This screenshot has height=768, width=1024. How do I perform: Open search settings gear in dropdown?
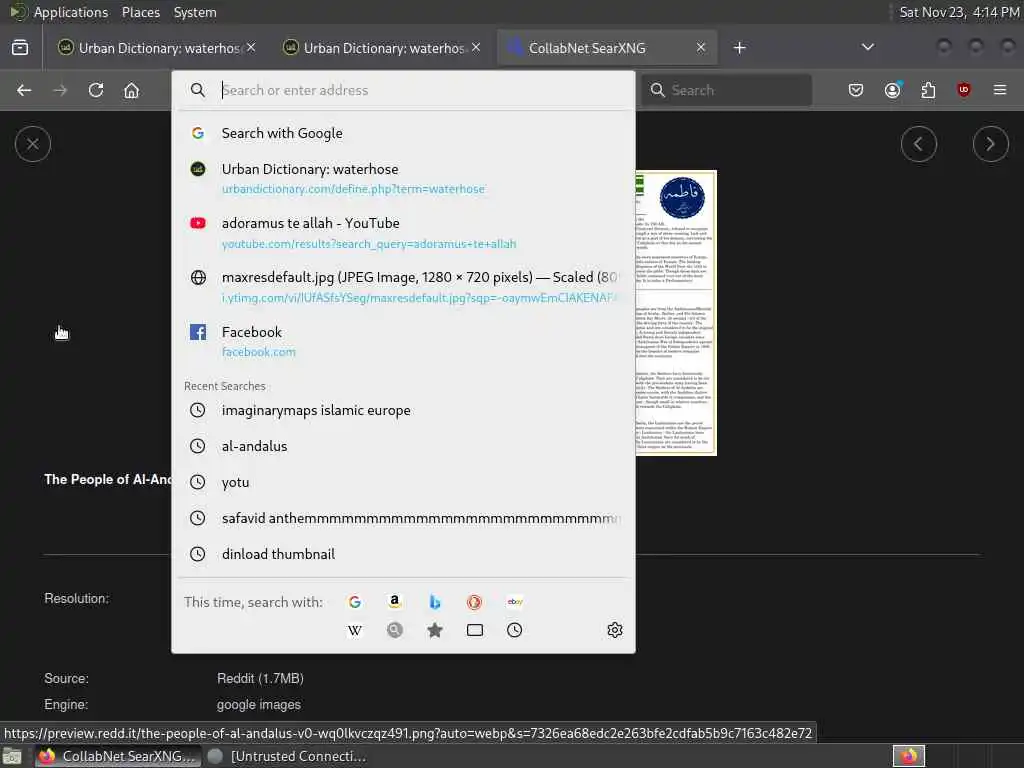[x=615, y=630]
